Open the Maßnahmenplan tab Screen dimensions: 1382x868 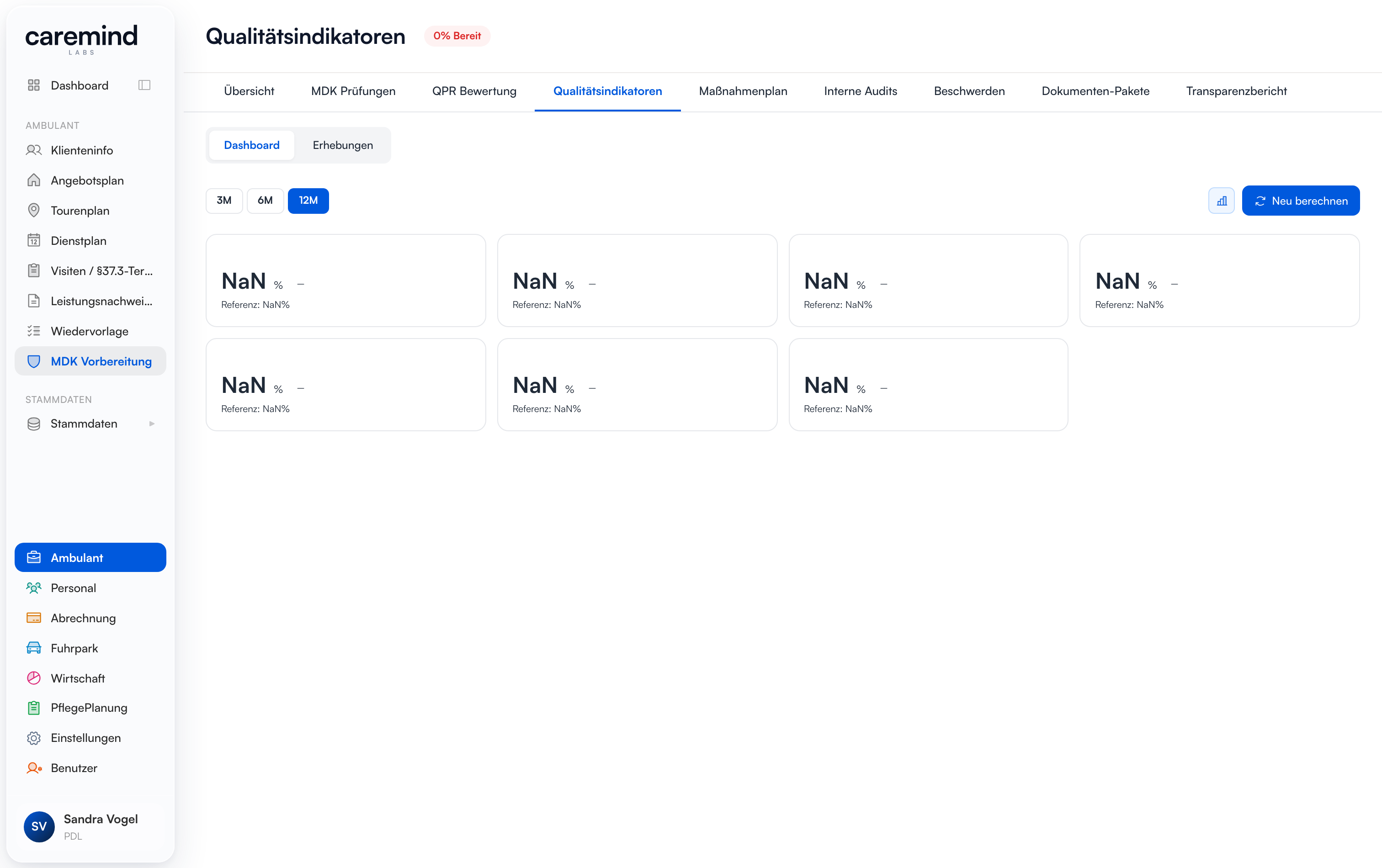point(743,91)
